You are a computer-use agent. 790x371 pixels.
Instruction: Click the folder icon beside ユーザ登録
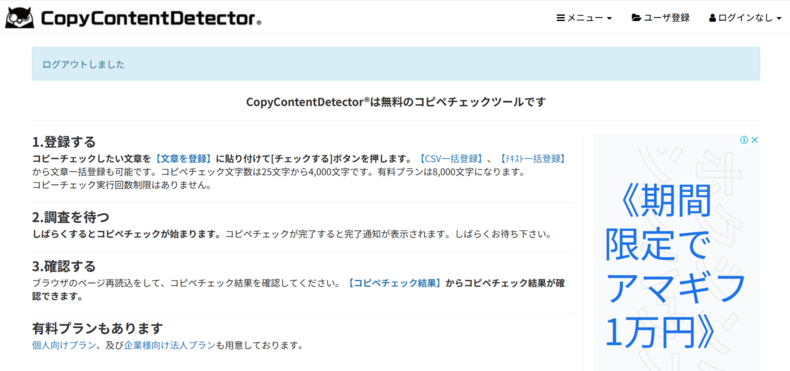pos(636,18)
